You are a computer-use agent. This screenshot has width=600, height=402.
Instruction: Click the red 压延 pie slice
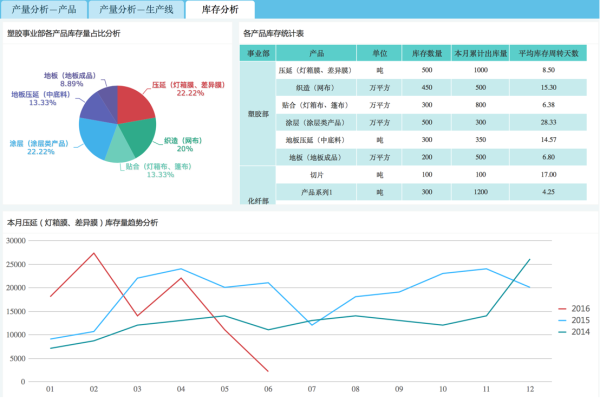click(x=133, y=104)
